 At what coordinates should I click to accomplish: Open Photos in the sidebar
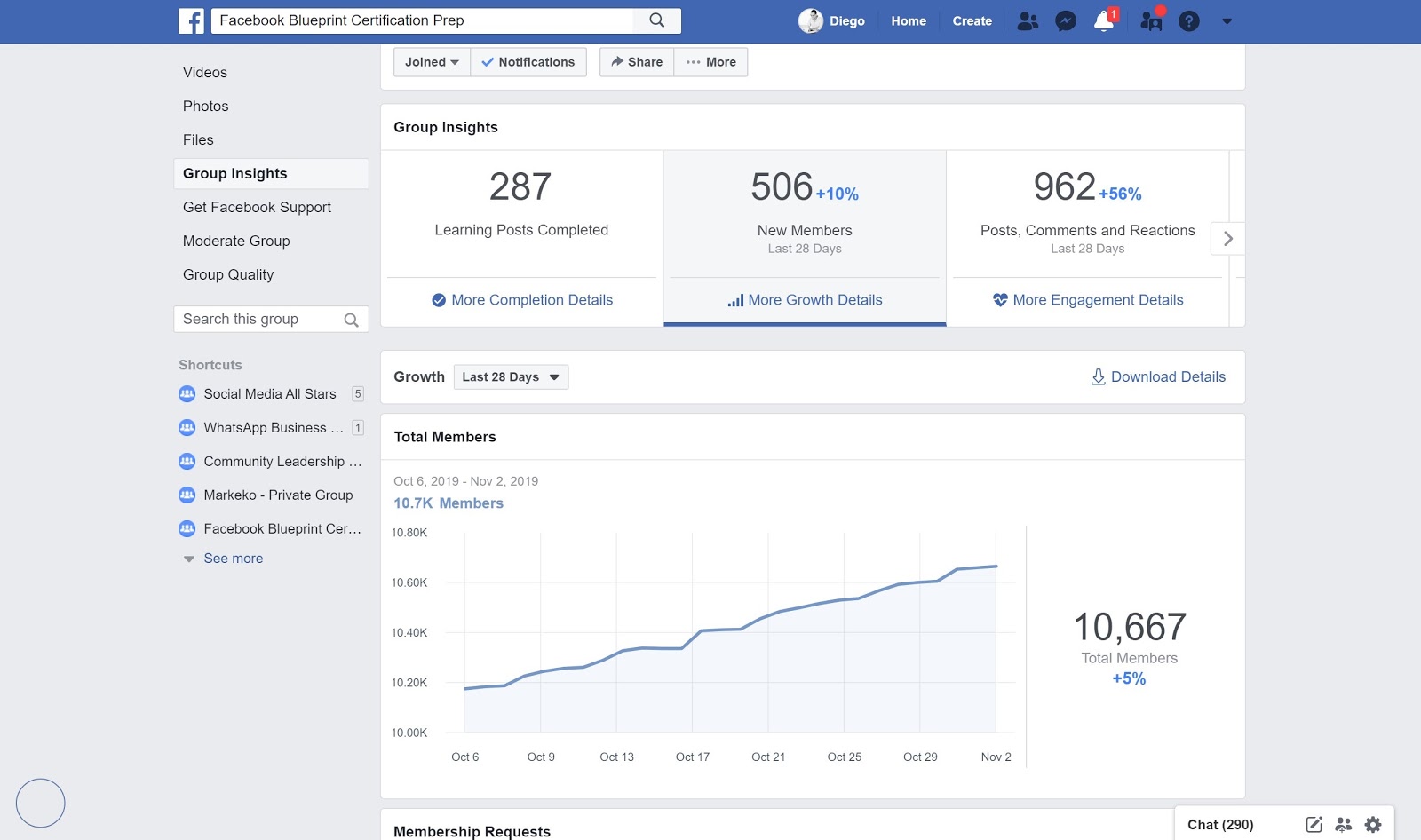pyautogui.click(x=206, y=107)
